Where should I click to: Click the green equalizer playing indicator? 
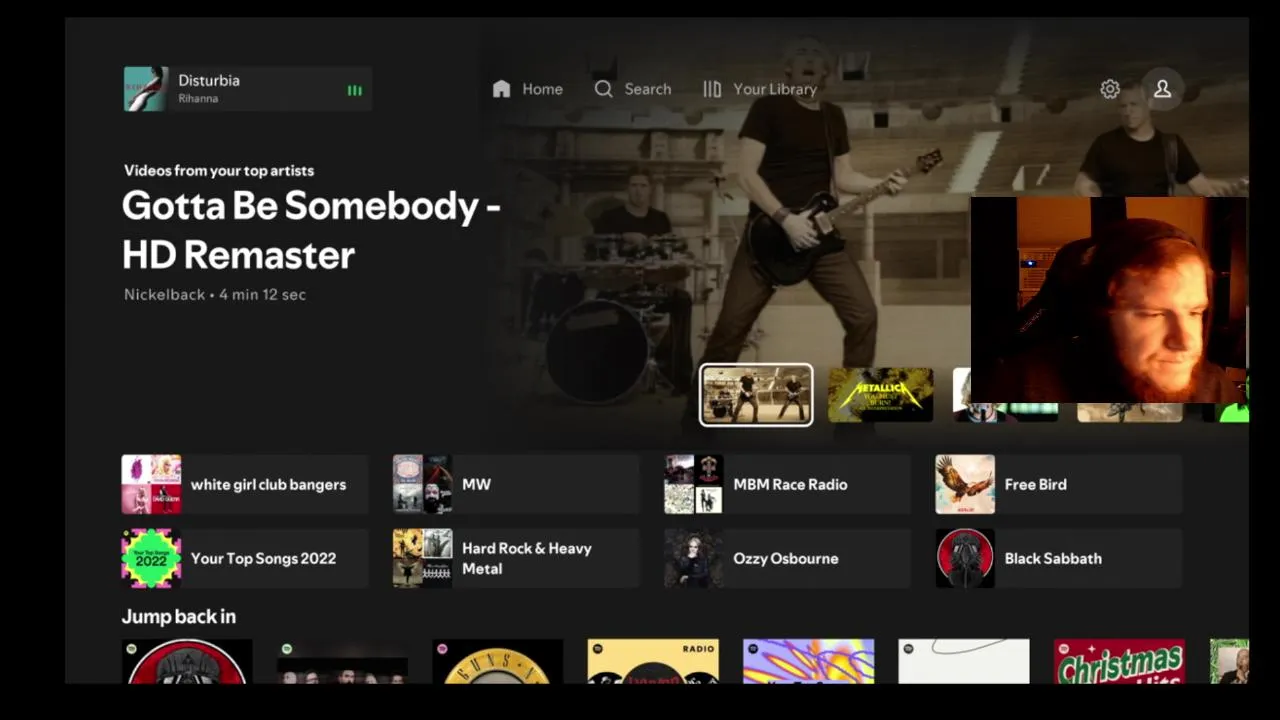[354, 90]
